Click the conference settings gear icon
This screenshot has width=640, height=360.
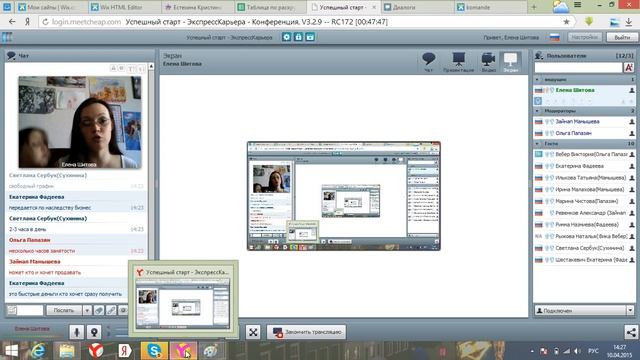click(x=287, y=37)
